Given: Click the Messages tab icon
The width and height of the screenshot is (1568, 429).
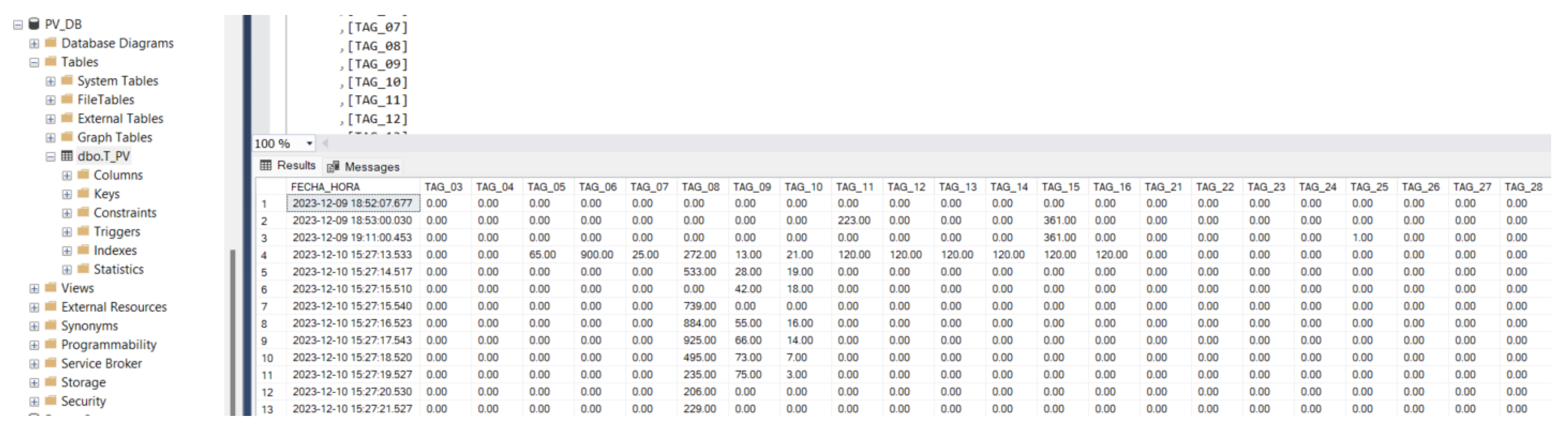Looking at the screenshot, I should 332,167.
